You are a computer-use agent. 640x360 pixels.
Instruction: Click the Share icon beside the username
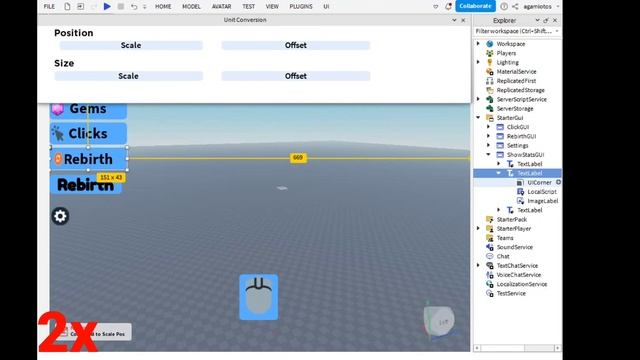(x=515, y=7)
